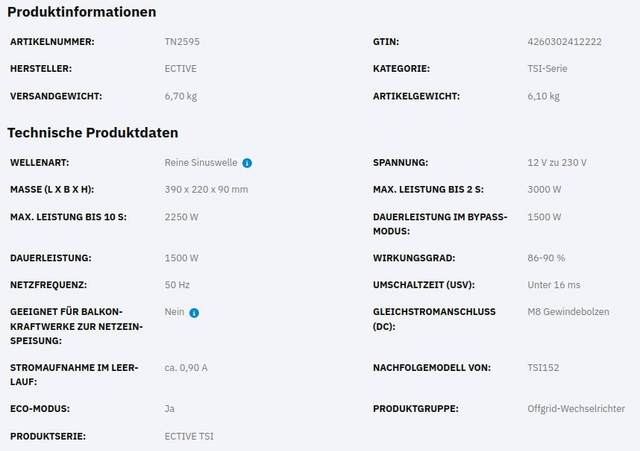The height and width of the screenshot is (451, 640).
Task: Click the Umschaltzeit value Unter 16 ms
Action: click(553, 285)
